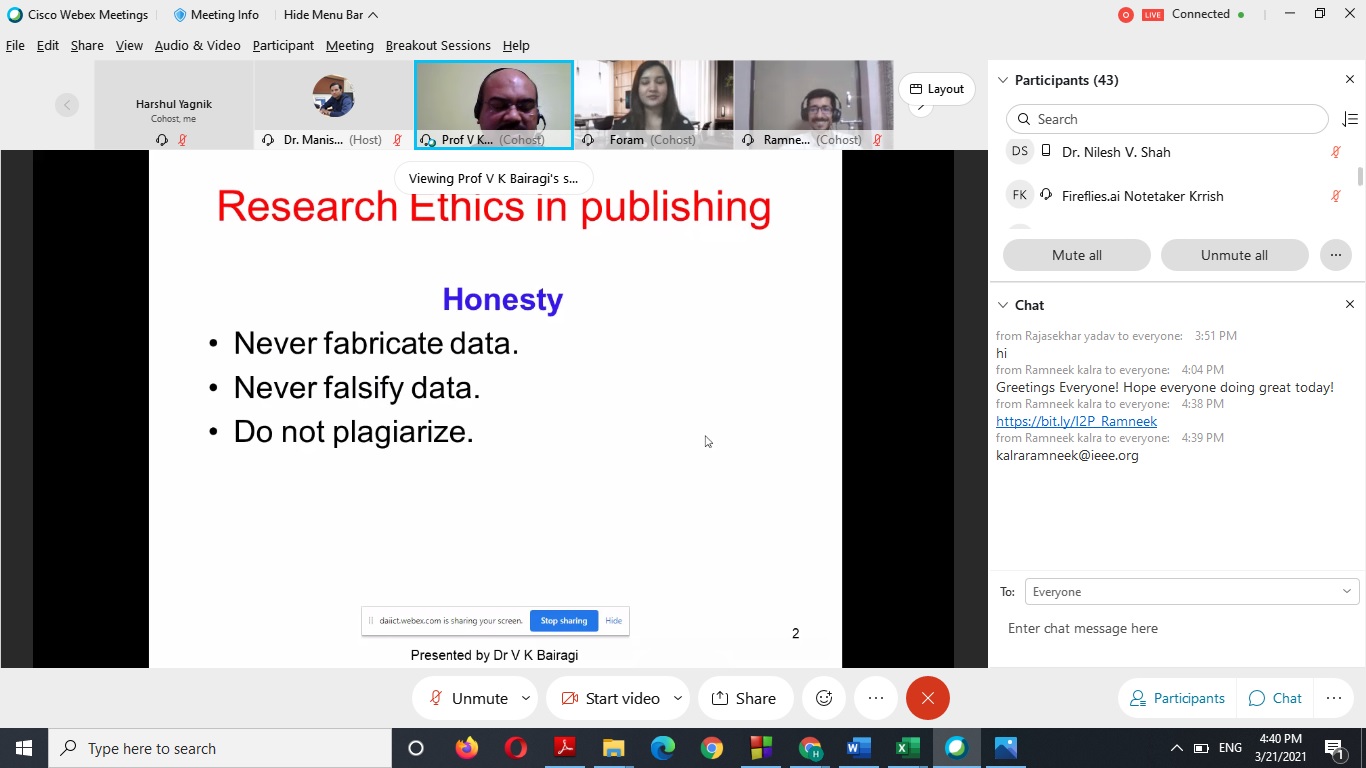Expand the audio options arrow beside Unmute
The image size is (1366, 768).
[x=525, y=698]
